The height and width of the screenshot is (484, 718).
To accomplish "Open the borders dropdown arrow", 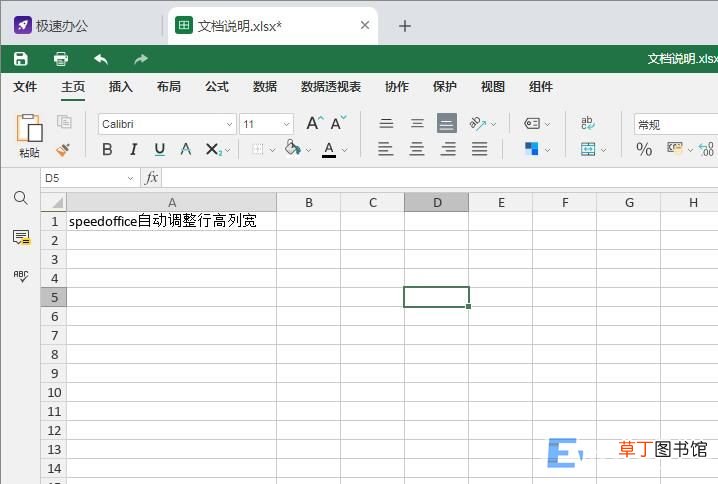I will (272, 150).
